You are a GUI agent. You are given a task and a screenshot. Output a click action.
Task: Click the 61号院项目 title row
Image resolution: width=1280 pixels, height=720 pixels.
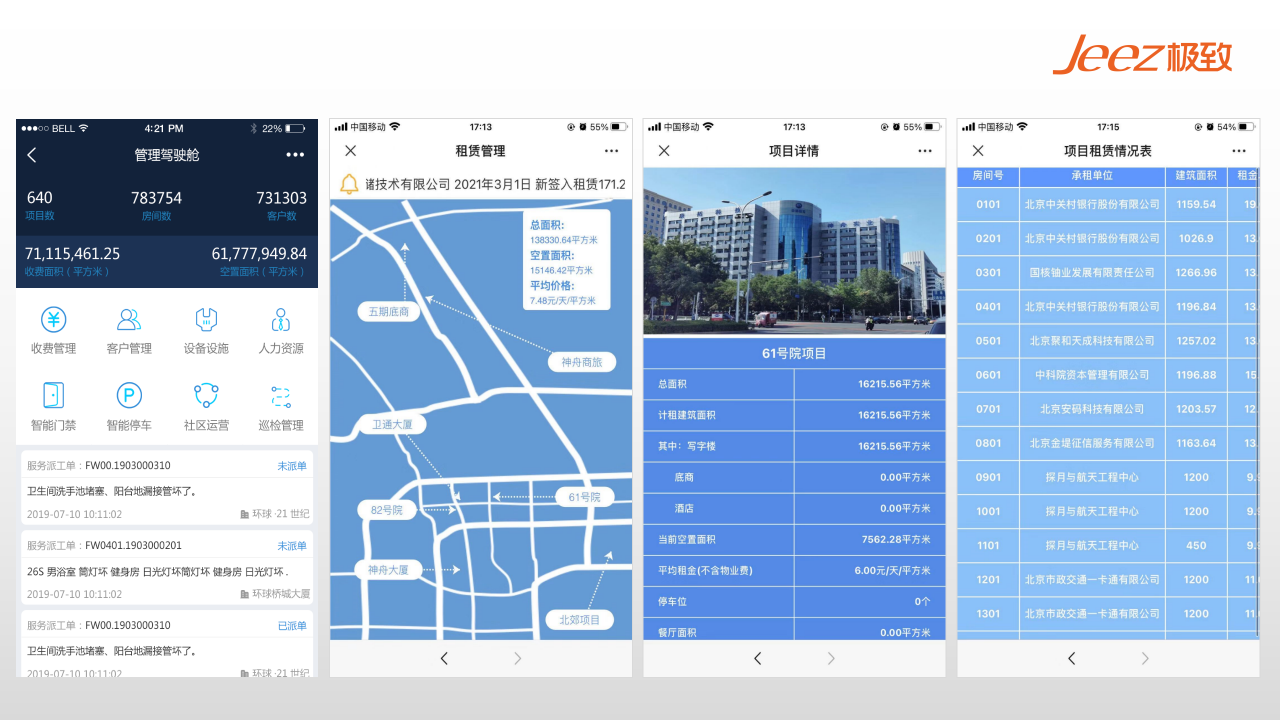pos(794,354)
